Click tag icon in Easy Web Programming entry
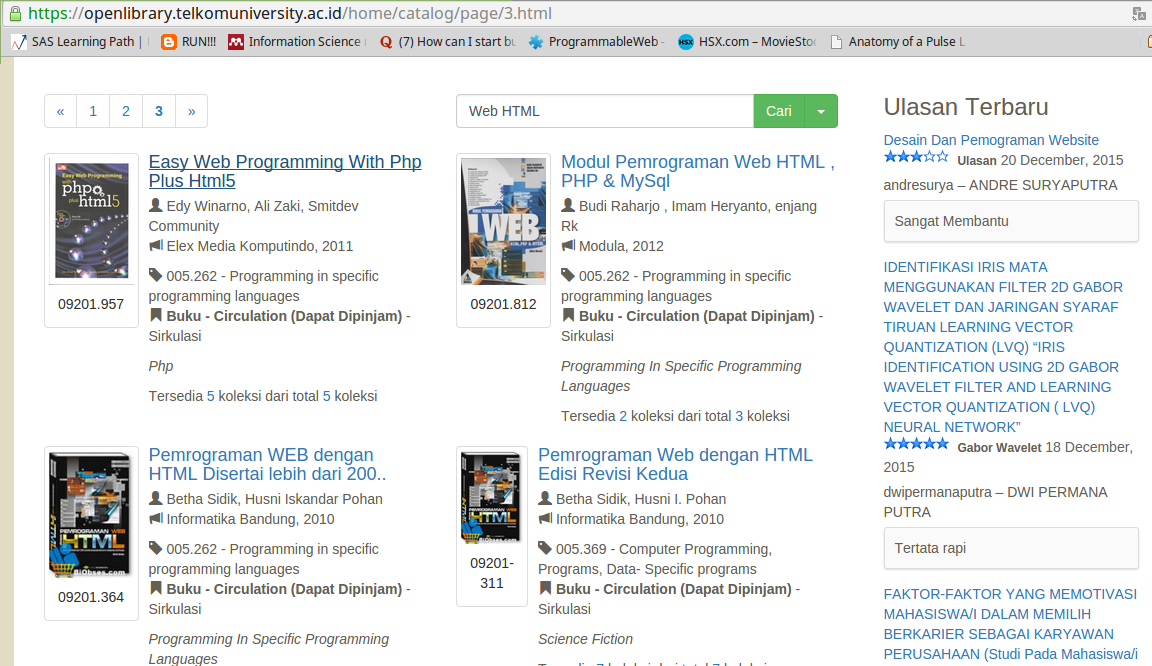 tap(156, 275)
